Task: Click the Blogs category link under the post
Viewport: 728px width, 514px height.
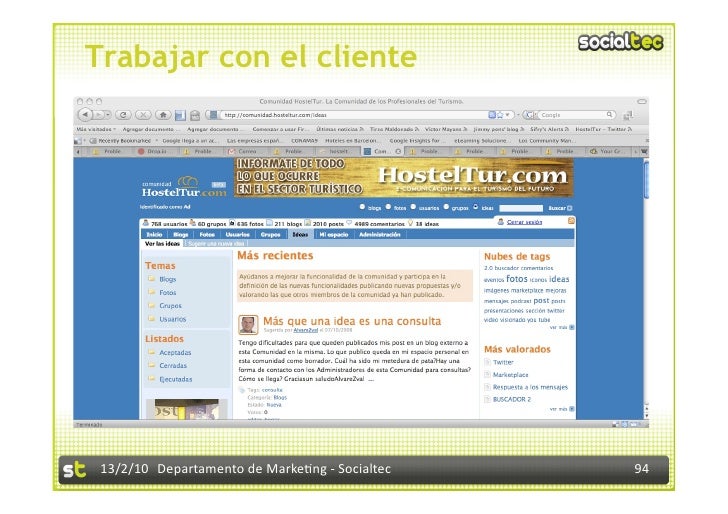Action: pos(280,397)
